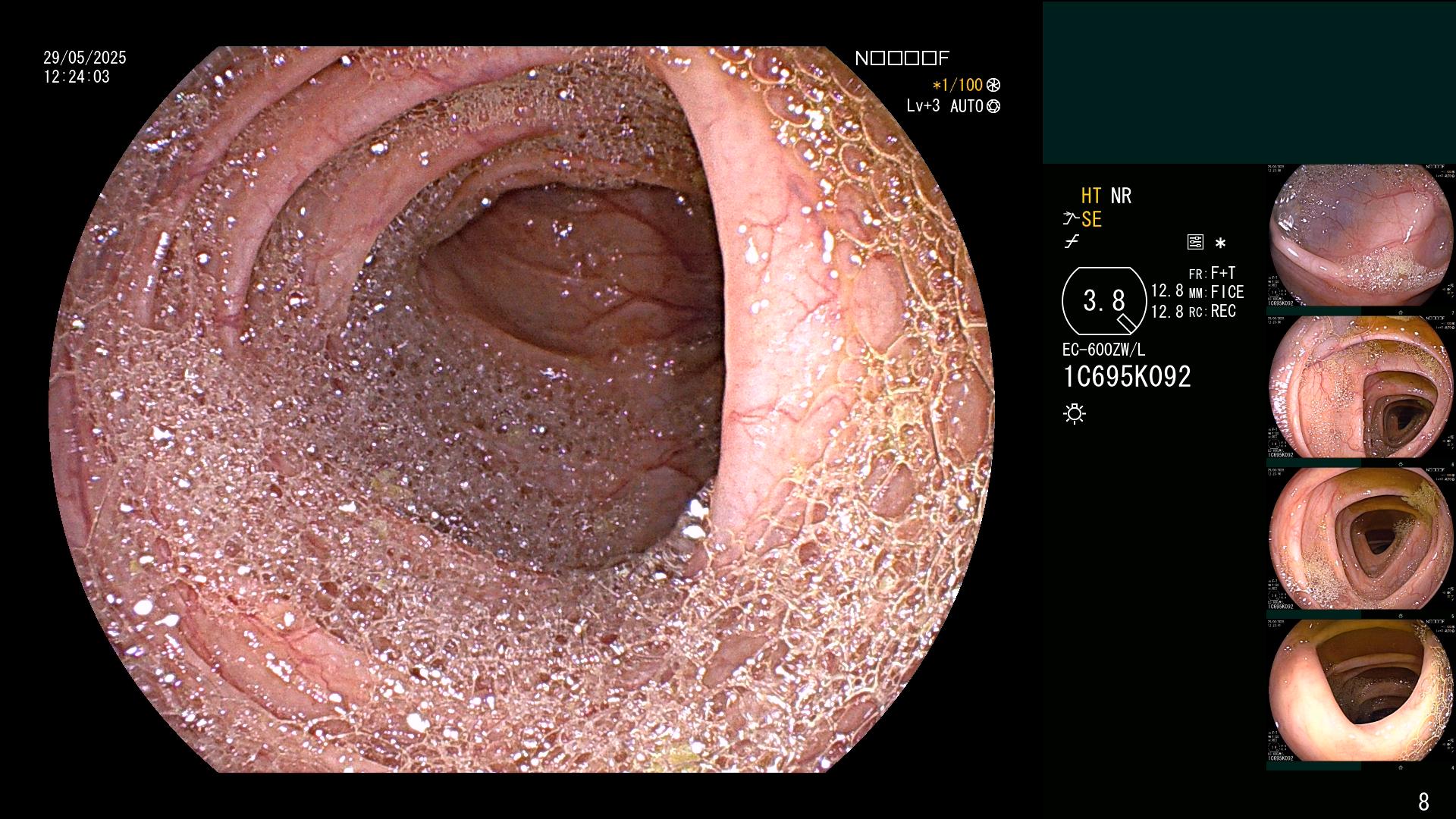
Task: Open the third captured thumbnail
Action: [1360, 539]
